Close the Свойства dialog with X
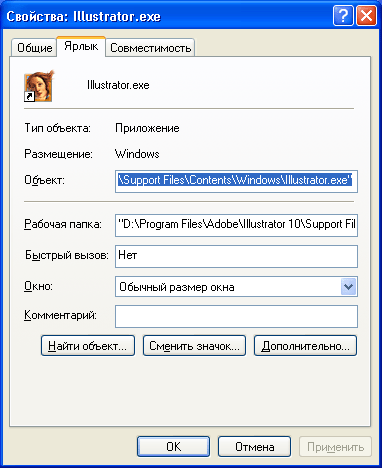382x468 pixels. 367,15
